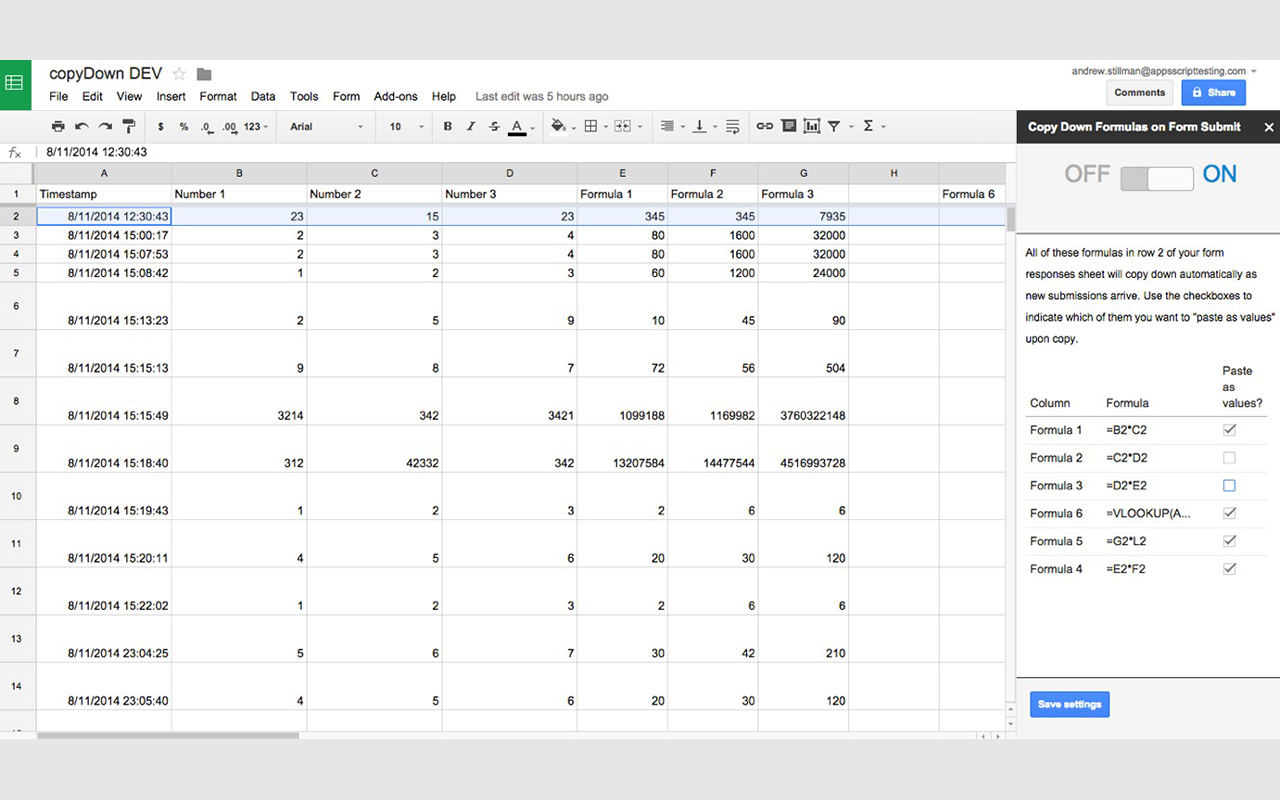Open the Insert menu
The image size is (1280, 800).
(171, 97)
